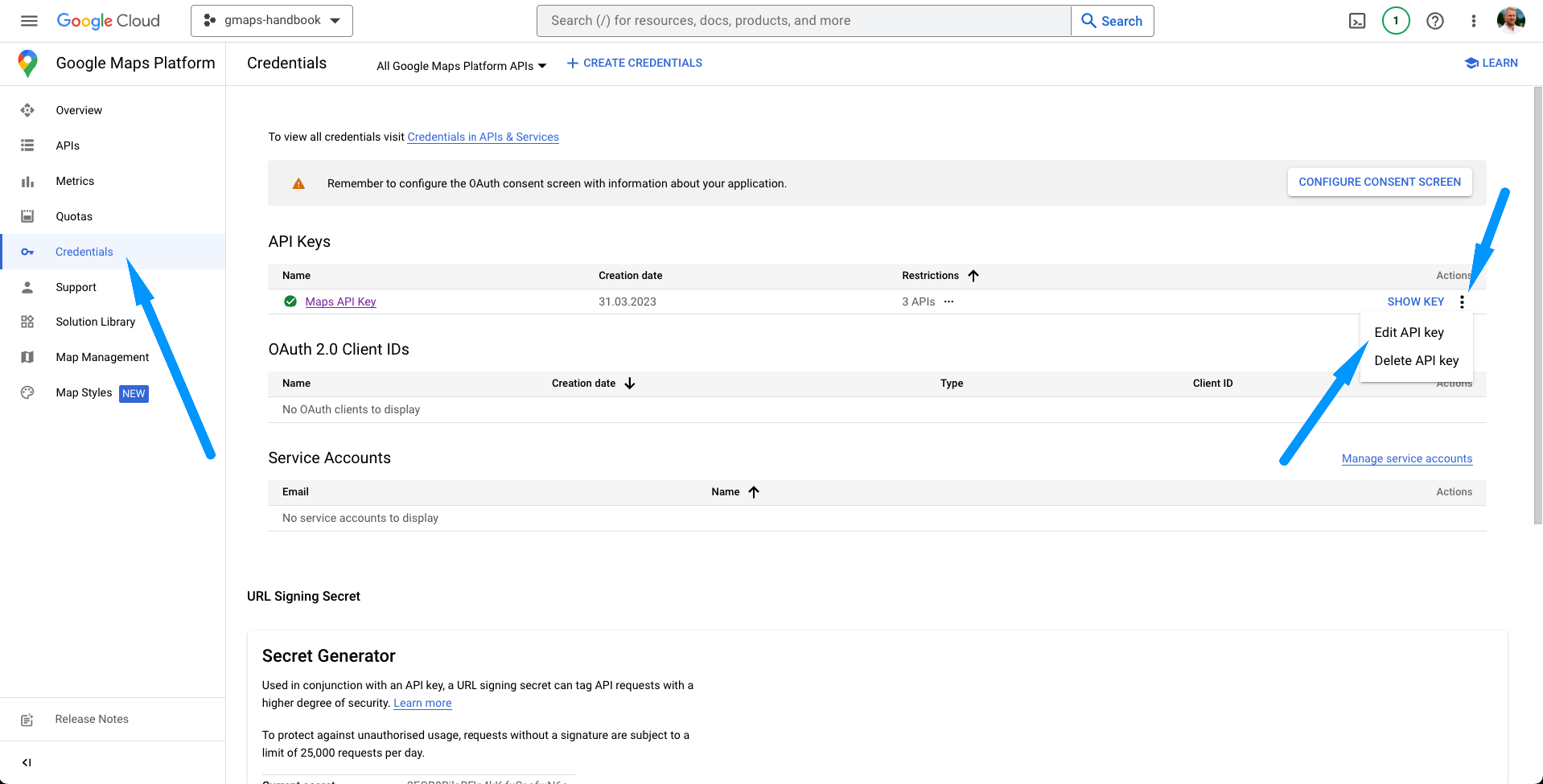1543x784 pixels.
Task: Click the APIs list icon
Action: tap(27, 146)
